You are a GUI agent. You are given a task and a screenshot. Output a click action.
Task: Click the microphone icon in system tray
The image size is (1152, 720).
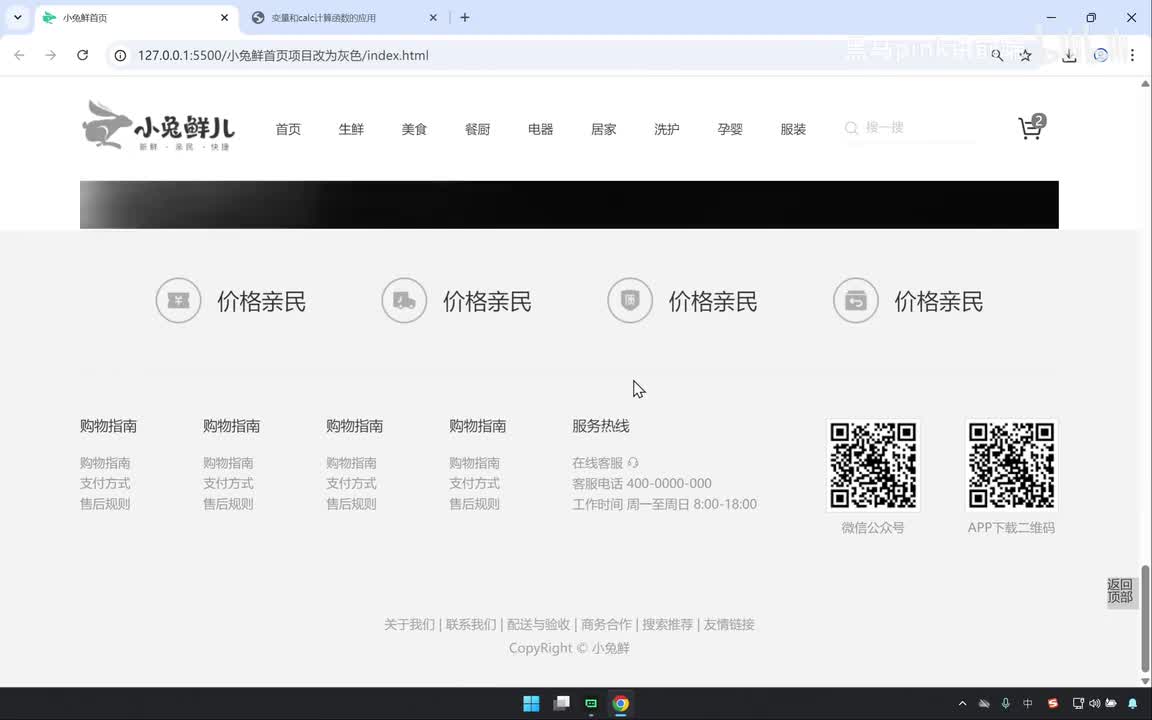(1006, 704)
